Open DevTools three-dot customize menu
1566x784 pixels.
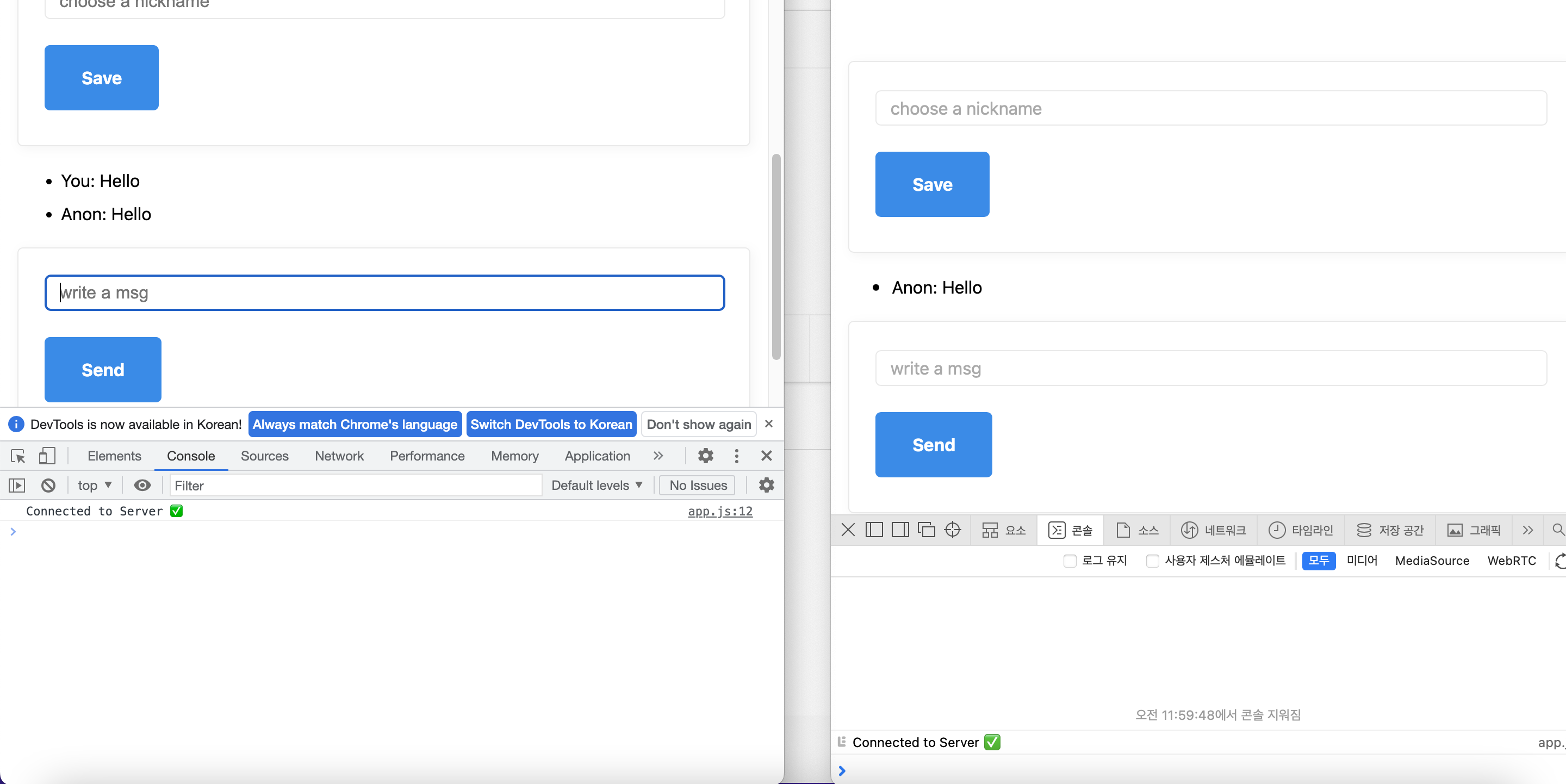pos(736,456)
